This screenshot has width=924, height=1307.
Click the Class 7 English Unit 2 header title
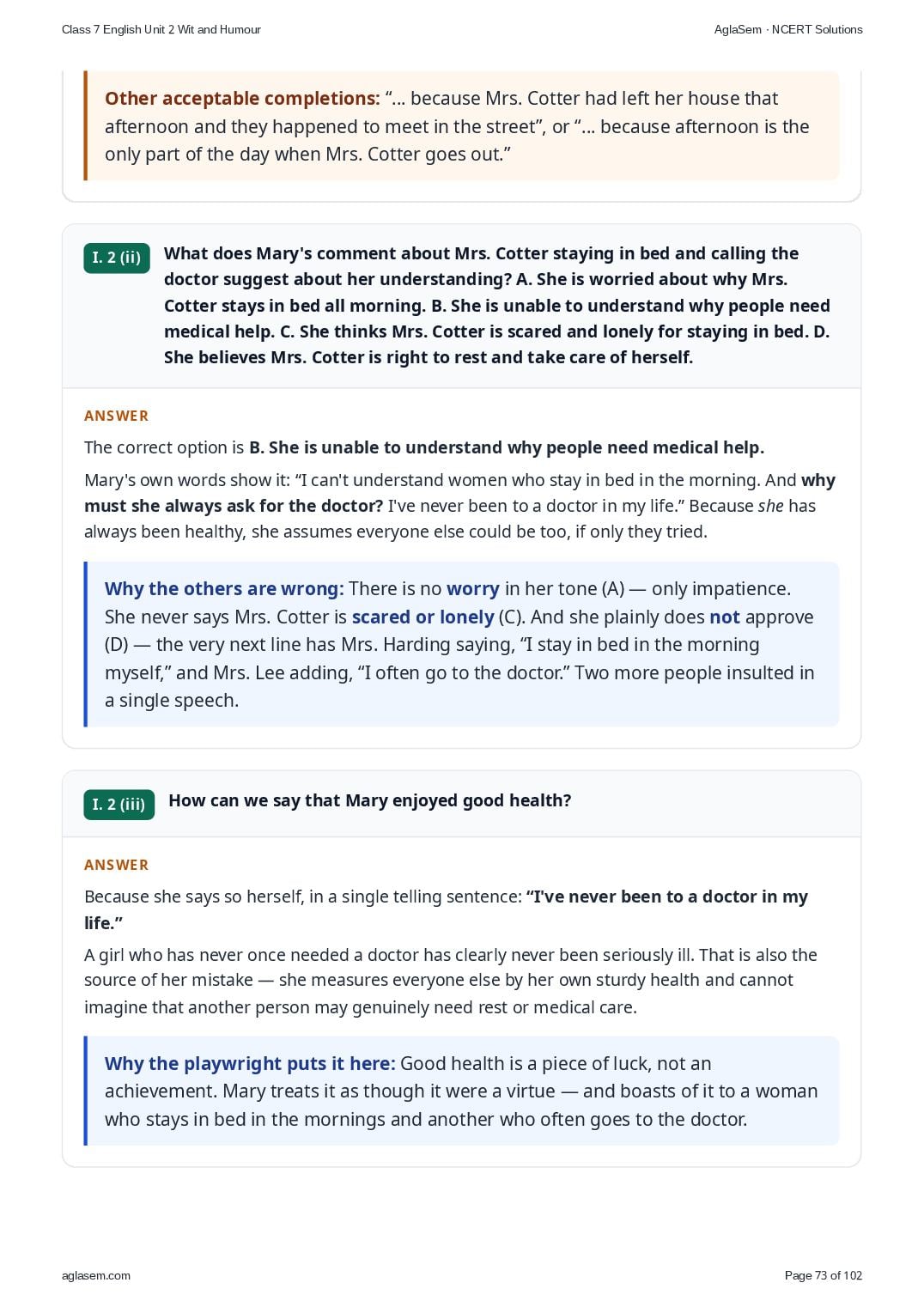click(161, 29)
